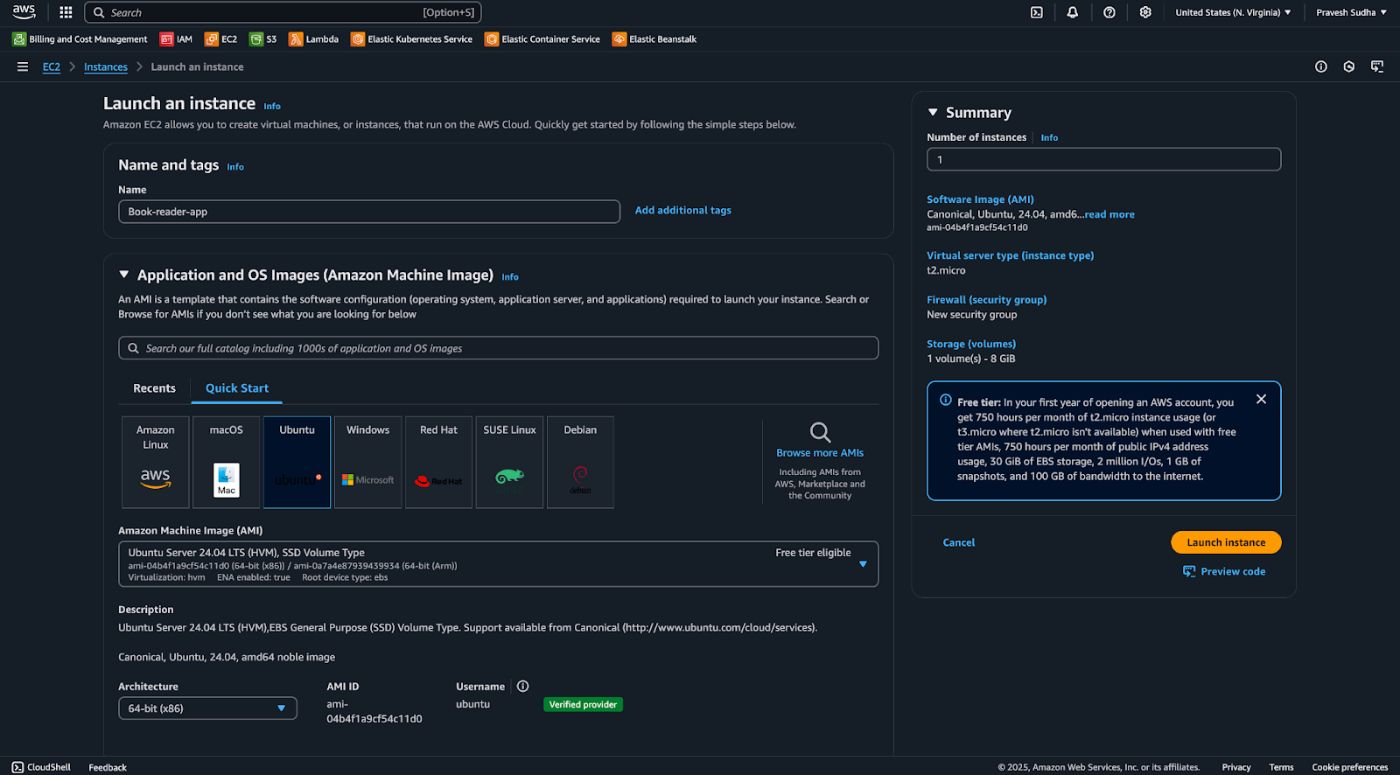Open Billing and Cost Management shortcut
Image resolution: width=1400 pixels, height=775 pixels.
click(80, 39)
